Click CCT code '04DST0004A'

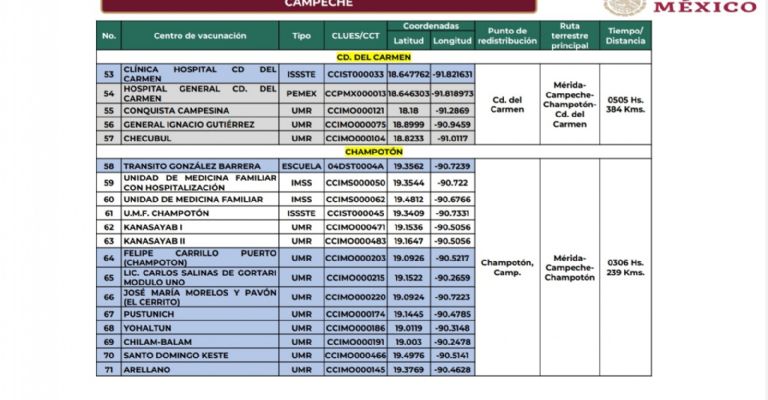pos(356,166)
